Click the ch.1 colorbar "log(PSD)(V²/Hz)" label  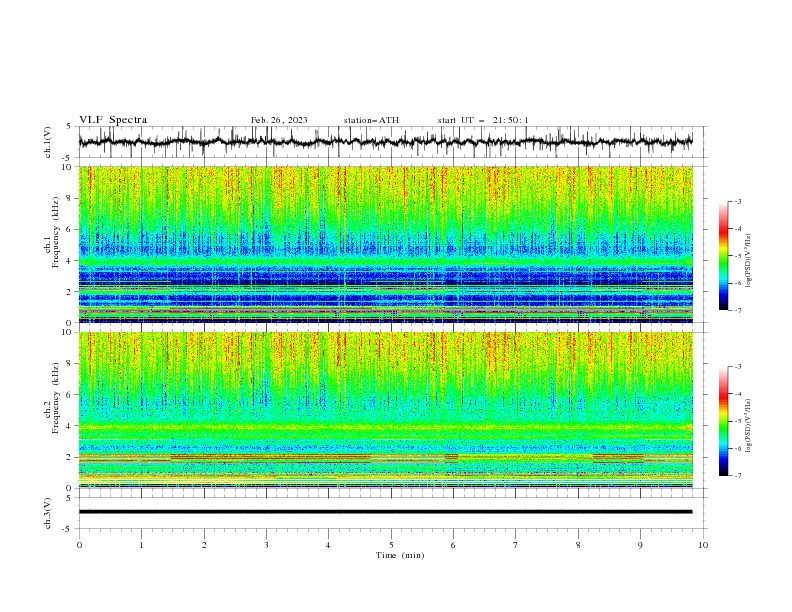[748, 261]
